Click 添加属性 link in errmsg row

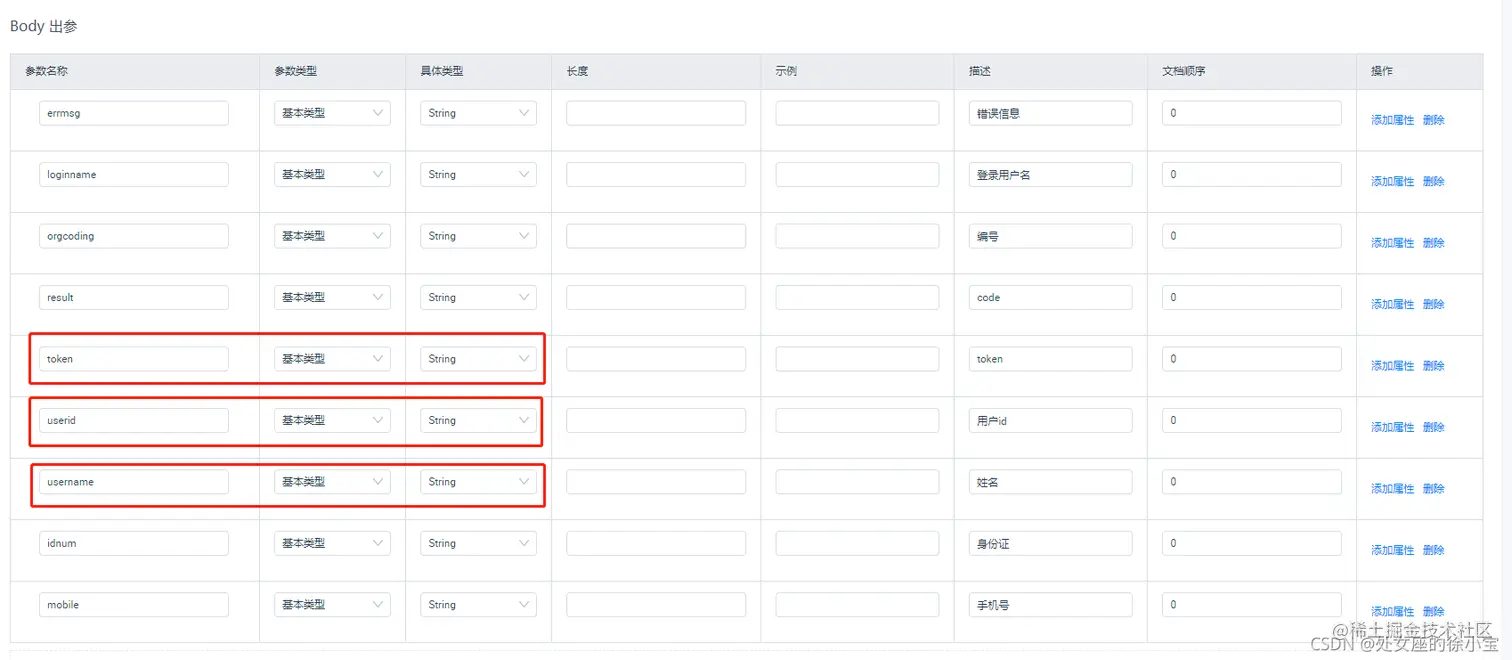(x=1392, y=120)
